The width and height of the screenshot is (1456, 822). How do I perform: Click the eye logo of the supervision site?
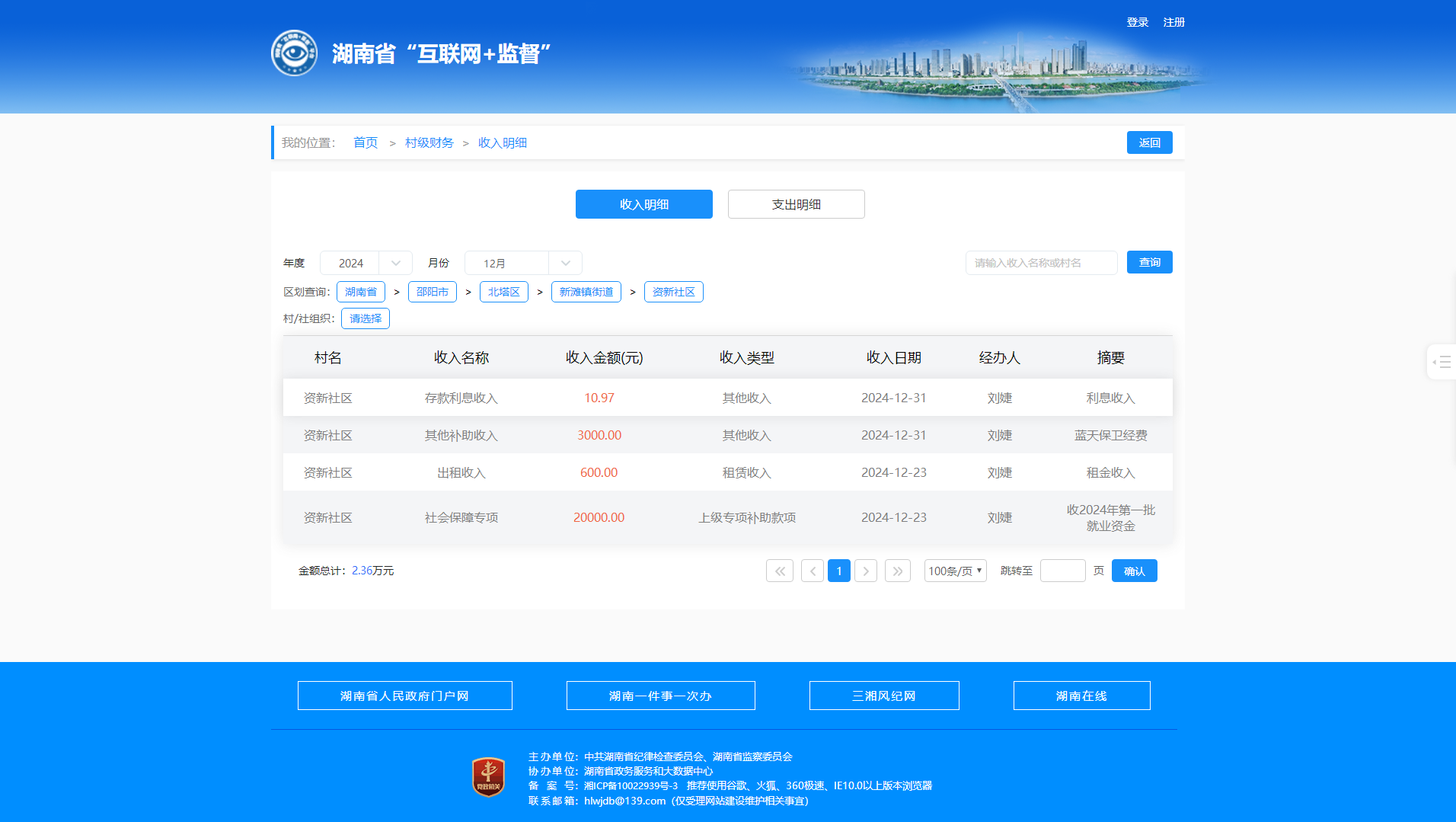point(294,53)
